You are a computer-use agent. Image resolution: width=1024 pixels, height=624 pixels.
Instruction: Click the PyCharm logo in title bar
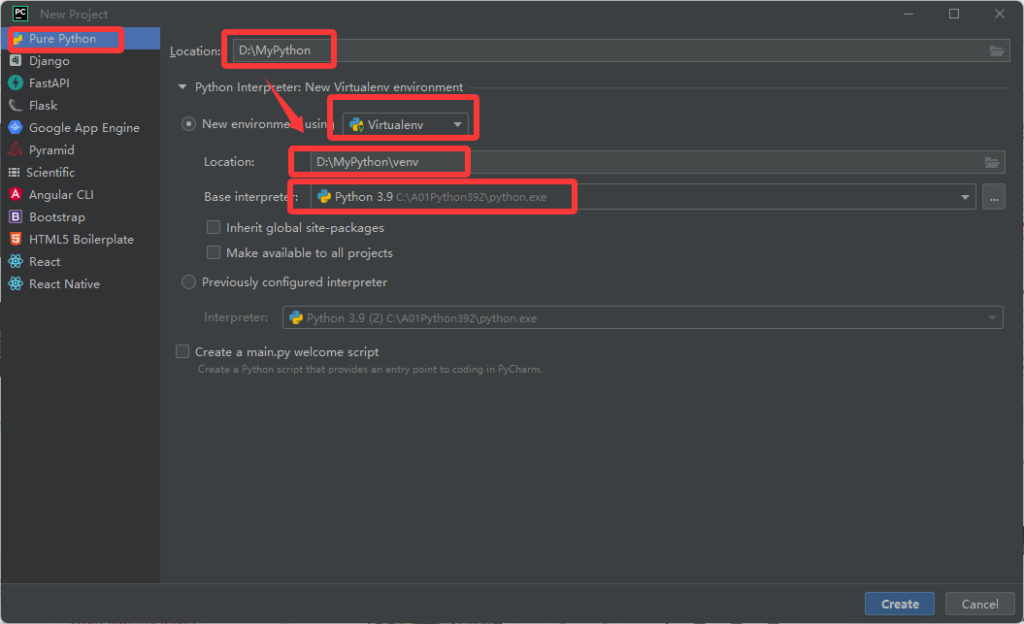click(x=20, y=13)
